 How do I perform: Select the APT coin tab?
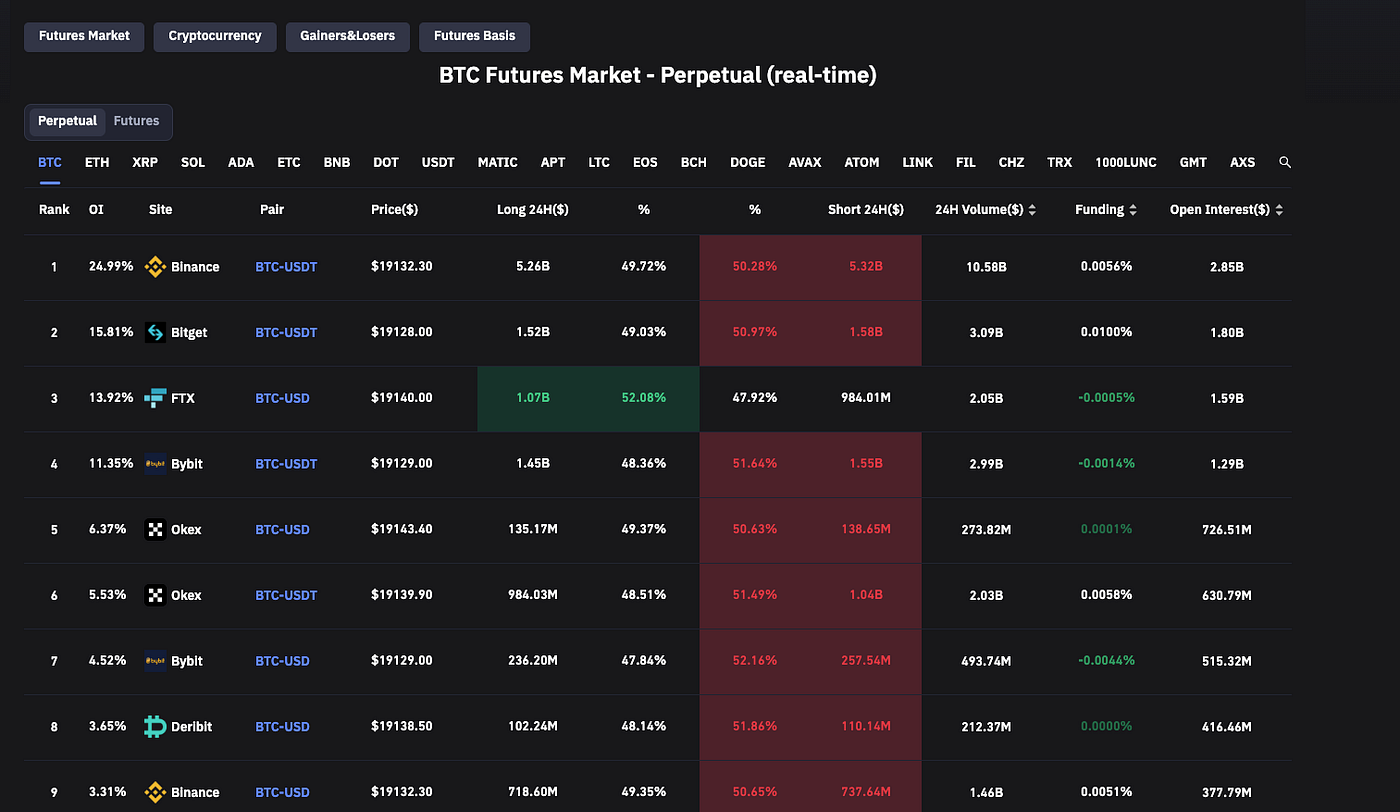point(553,162)
